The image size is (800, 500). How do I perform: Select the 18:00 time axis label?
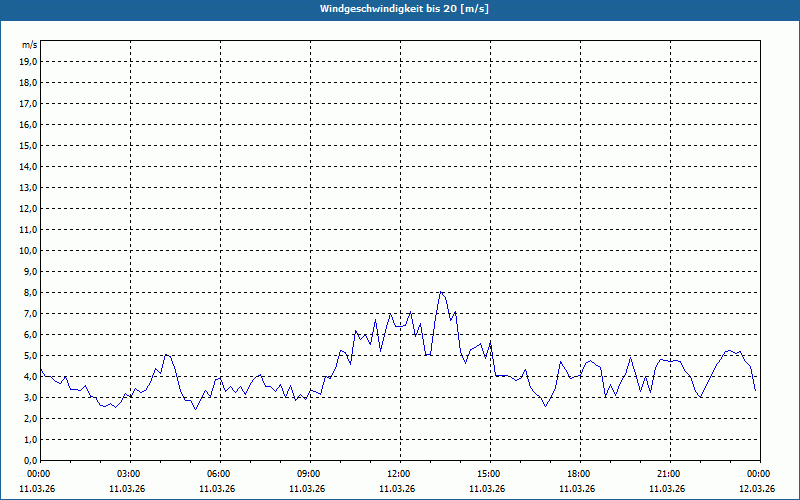579,473
